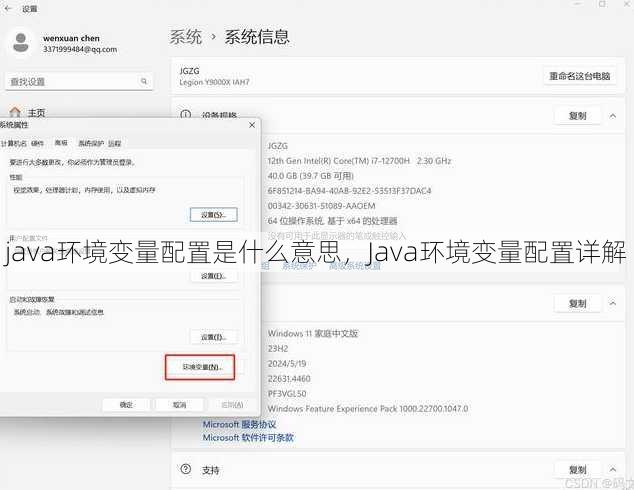Select product ID 00342-30631-51089-AAOEM
The width and height of the screenshot is (634, 490).
(x=321, y=205)
